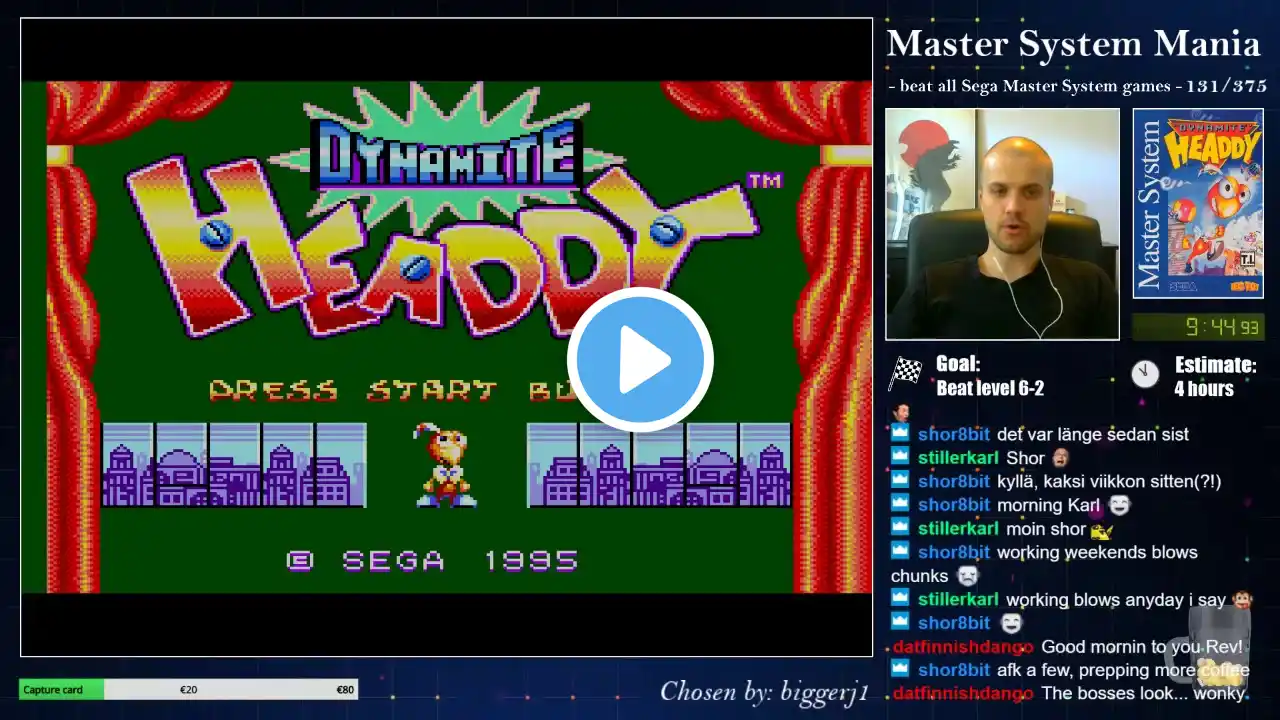Click the crown badge before "det var länge sedan sist"
The height and width of the screenshot is (720, 1280).
point(900,434)
